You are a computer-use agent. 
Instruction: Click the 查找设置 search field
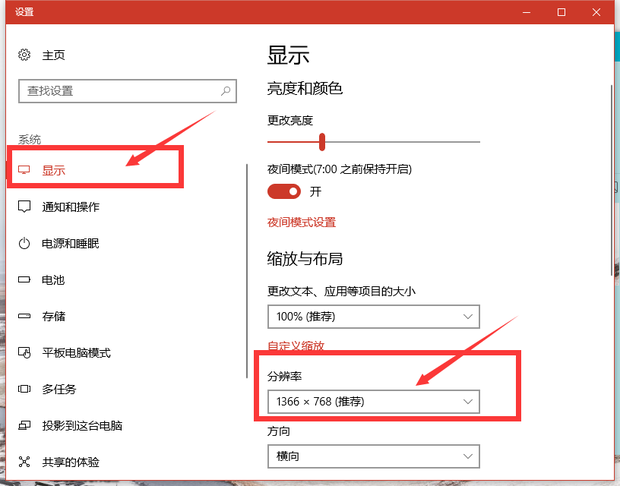point(127,91)
